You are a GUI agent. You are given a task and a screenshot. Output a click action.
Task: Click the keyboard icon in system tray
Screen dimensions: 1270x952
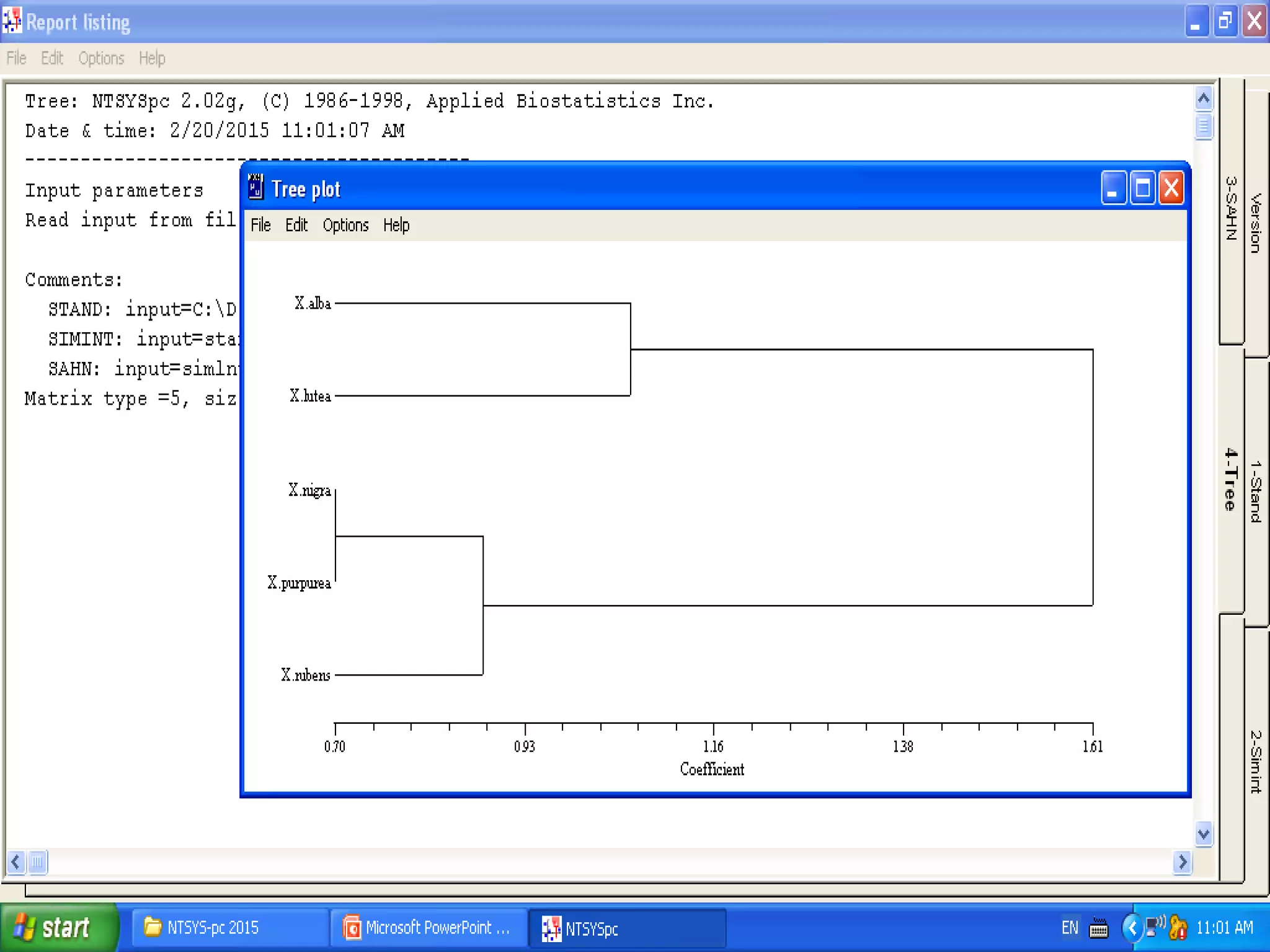coord(1098,928)
